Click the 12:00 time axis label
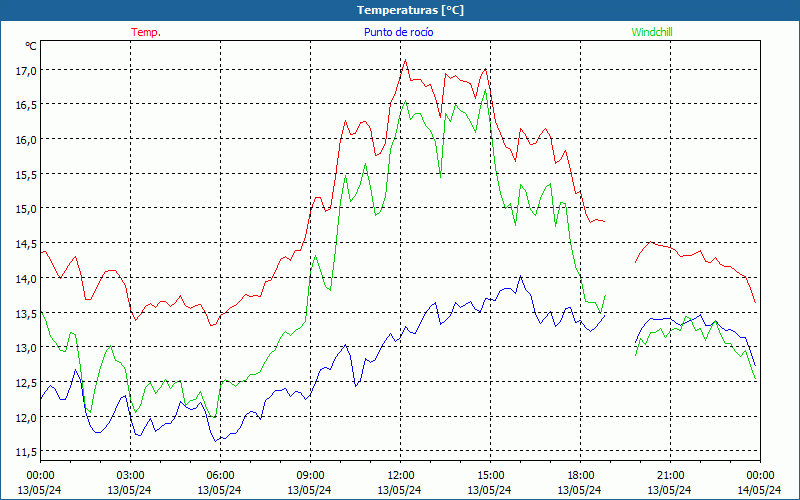800x500 pixels. click(401, 476)
